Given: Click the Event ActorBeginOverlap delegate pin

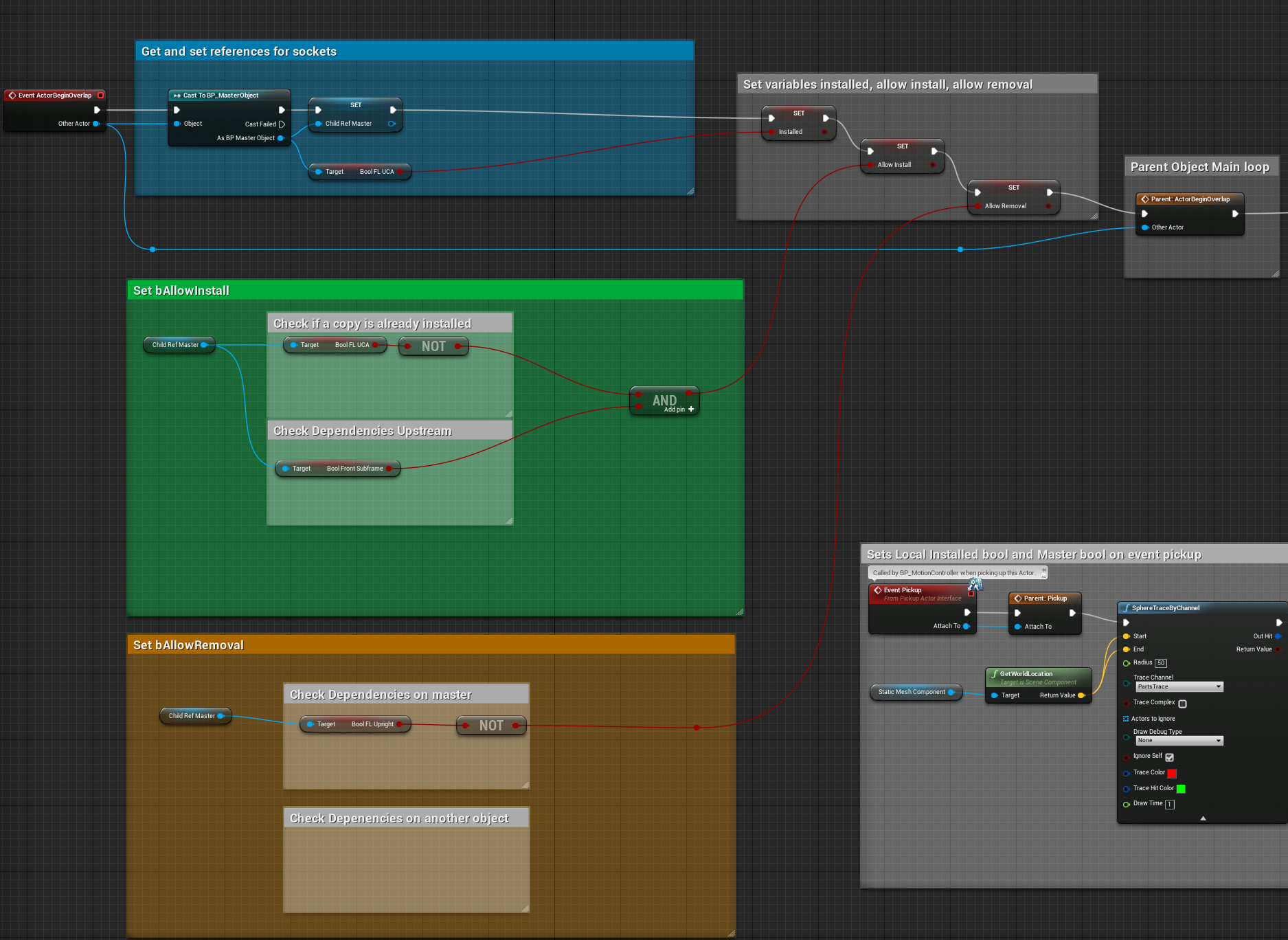Looking at the screenshot, I should 101,96.
